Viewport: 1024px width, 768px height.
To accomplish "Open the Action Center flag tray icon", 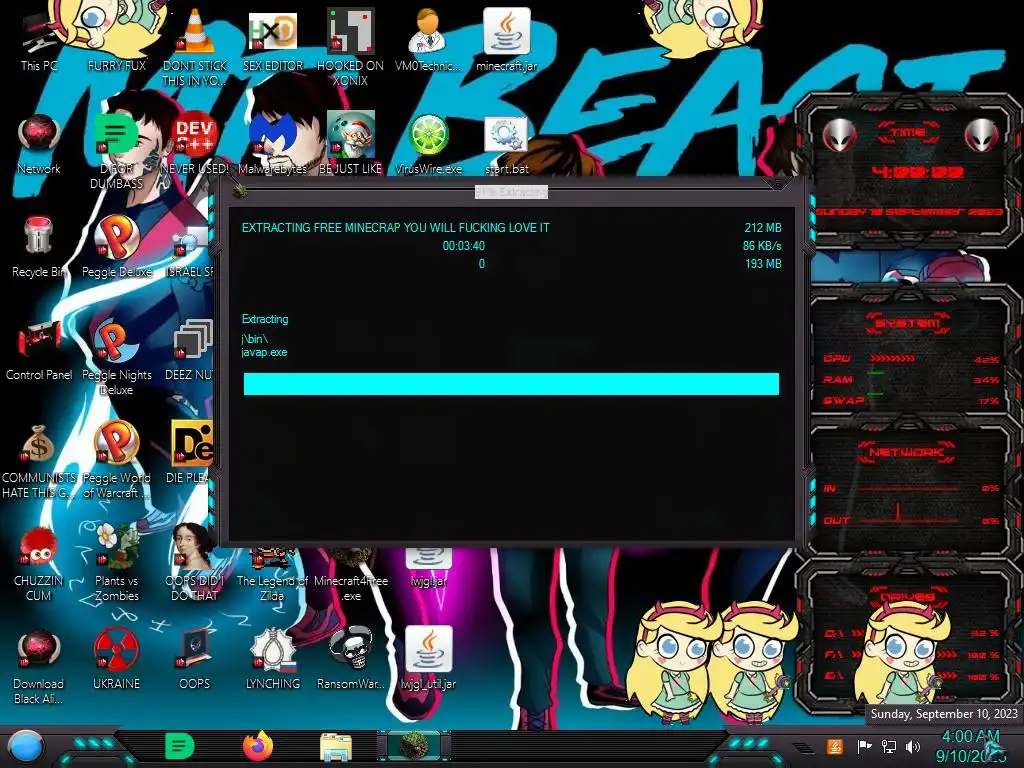I will coord(864,746).
